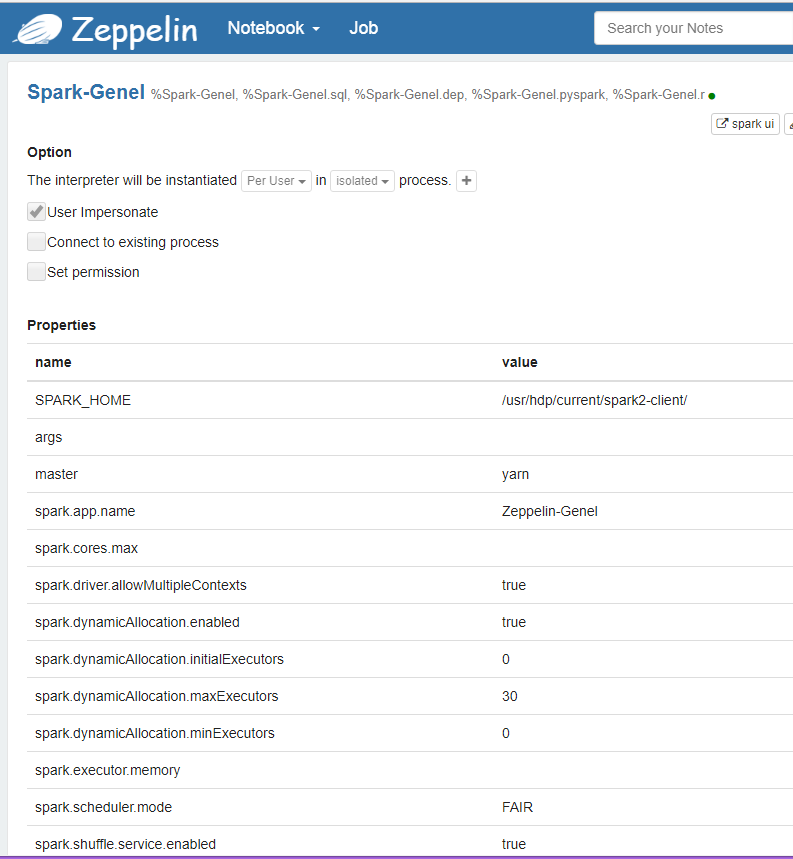Open the Notebook dropdown menu
793x859 pixels.
tap(273, 28)
